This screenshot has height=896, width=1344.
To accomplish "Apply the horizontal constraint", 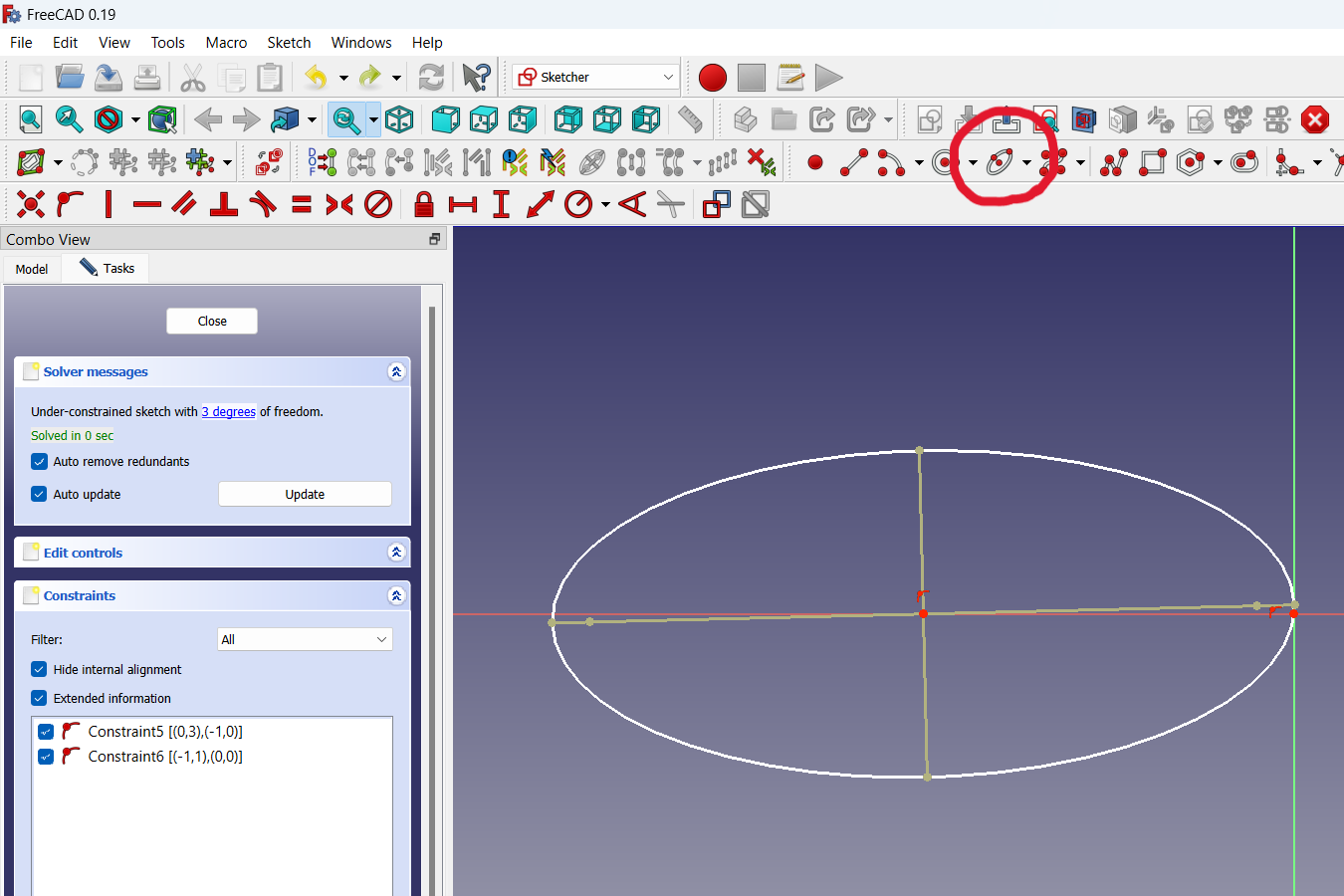I will pos(146,205).
